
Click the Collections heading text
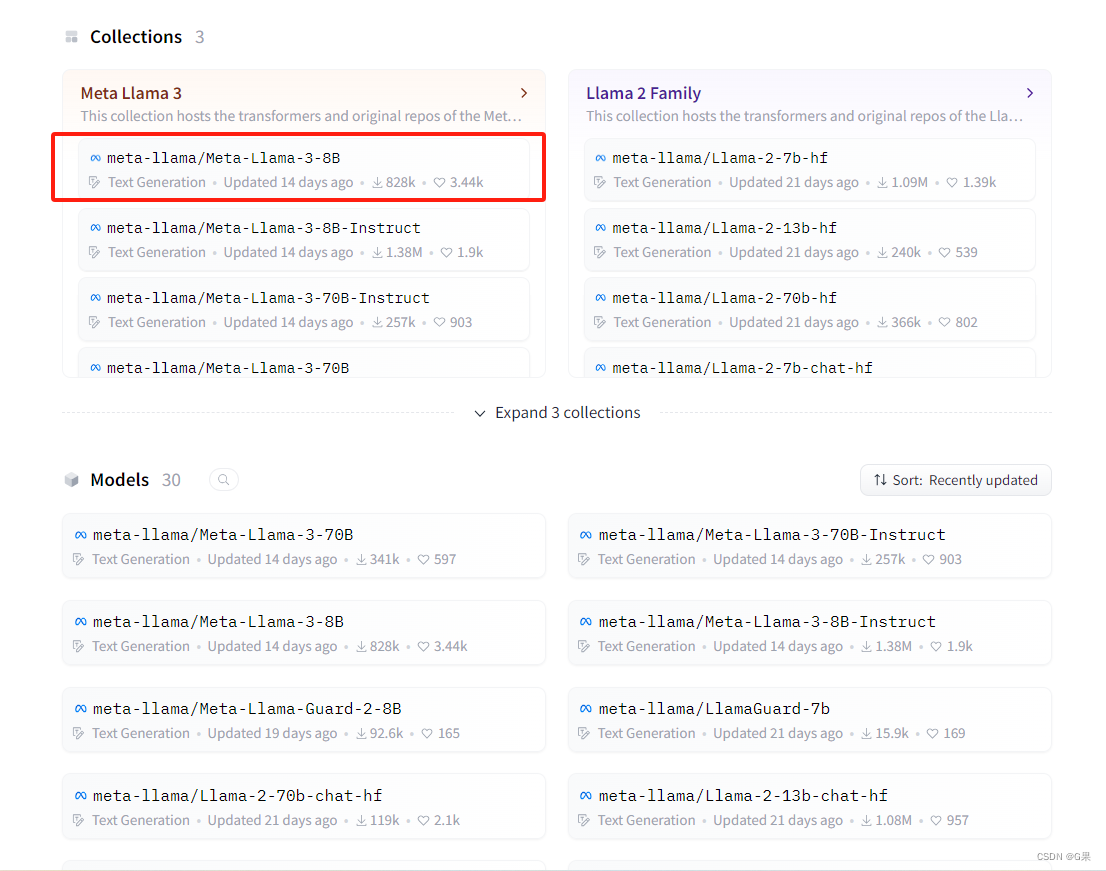pos(136,37)
